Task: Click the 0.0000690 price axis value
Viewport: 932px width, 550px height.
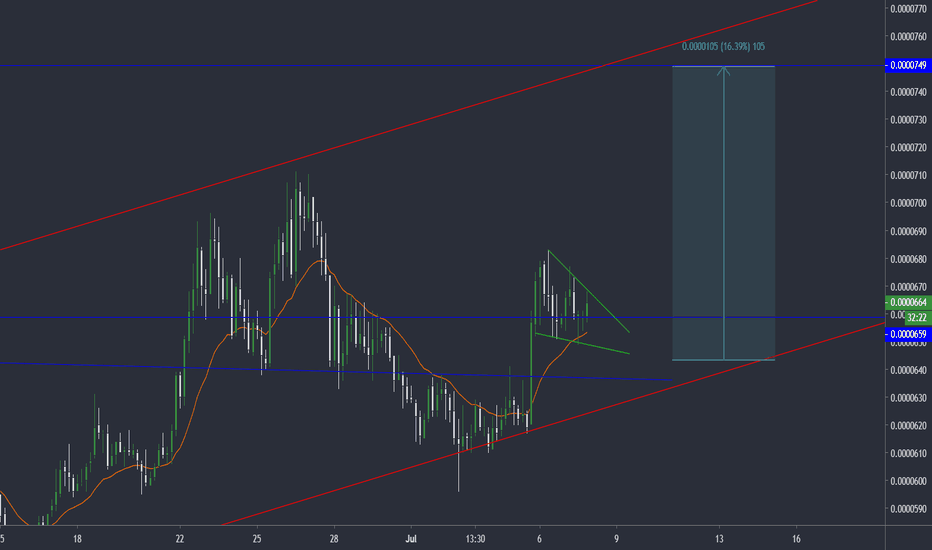Action: pos(908,231)
